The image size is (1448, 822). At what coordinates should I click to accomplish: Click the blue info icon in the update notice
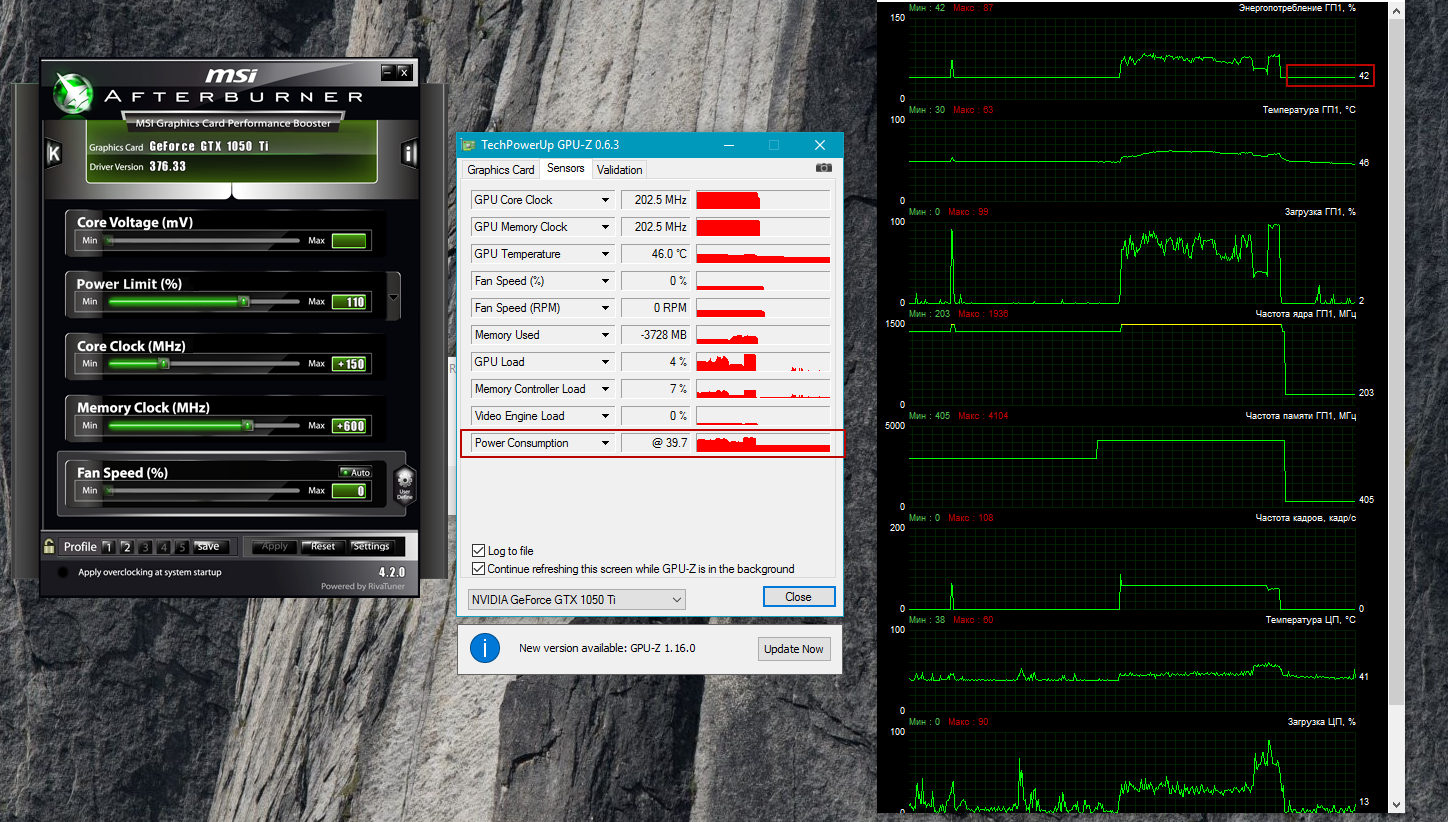[x=484, y=648]
